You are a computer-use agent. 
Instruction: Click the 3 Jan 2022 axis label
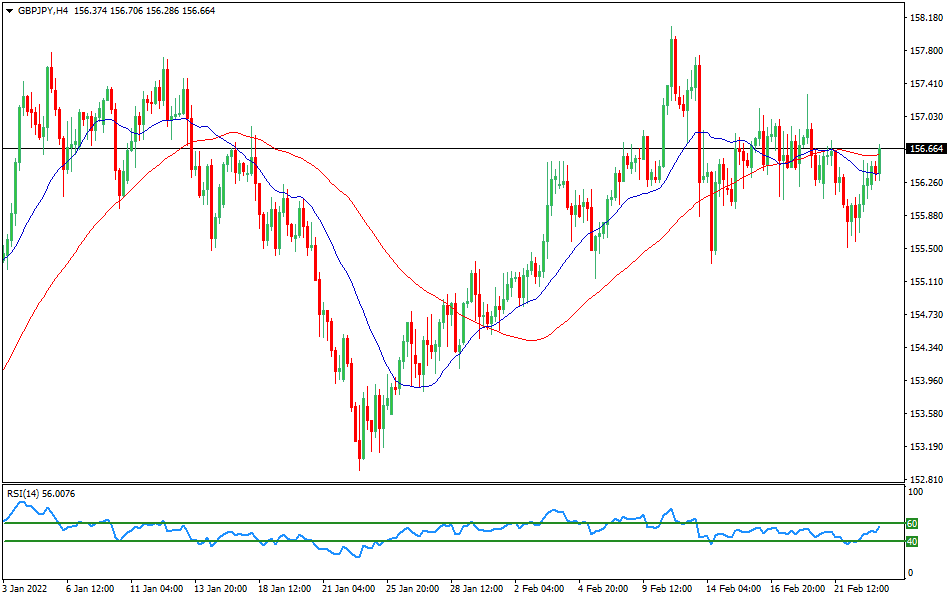coord(24,590)
